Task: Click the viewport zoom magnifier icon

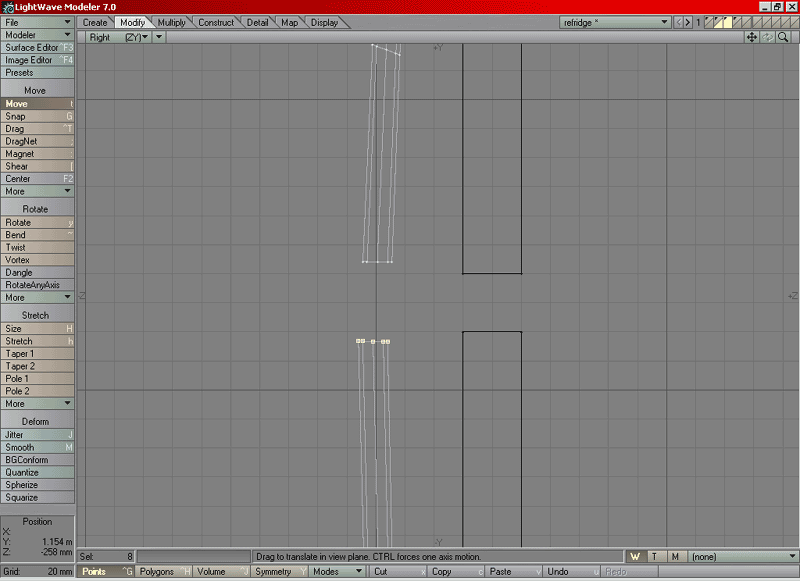Action: [x=783, y=37]
